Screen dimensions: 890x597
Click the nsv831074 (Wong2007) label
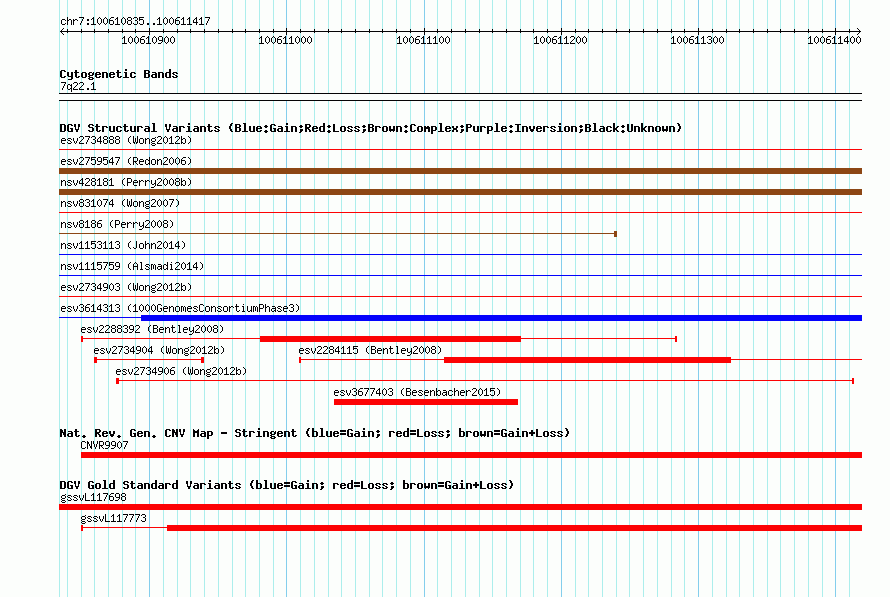pos(120,203)
